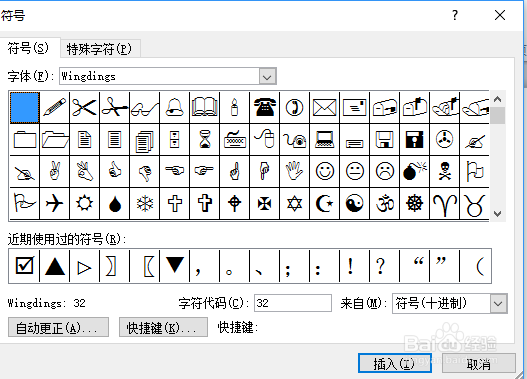This screenshot has height=379, width=527.
Task: Select the Om symbol
Action: pyautogui.click(x=384, y=203)
